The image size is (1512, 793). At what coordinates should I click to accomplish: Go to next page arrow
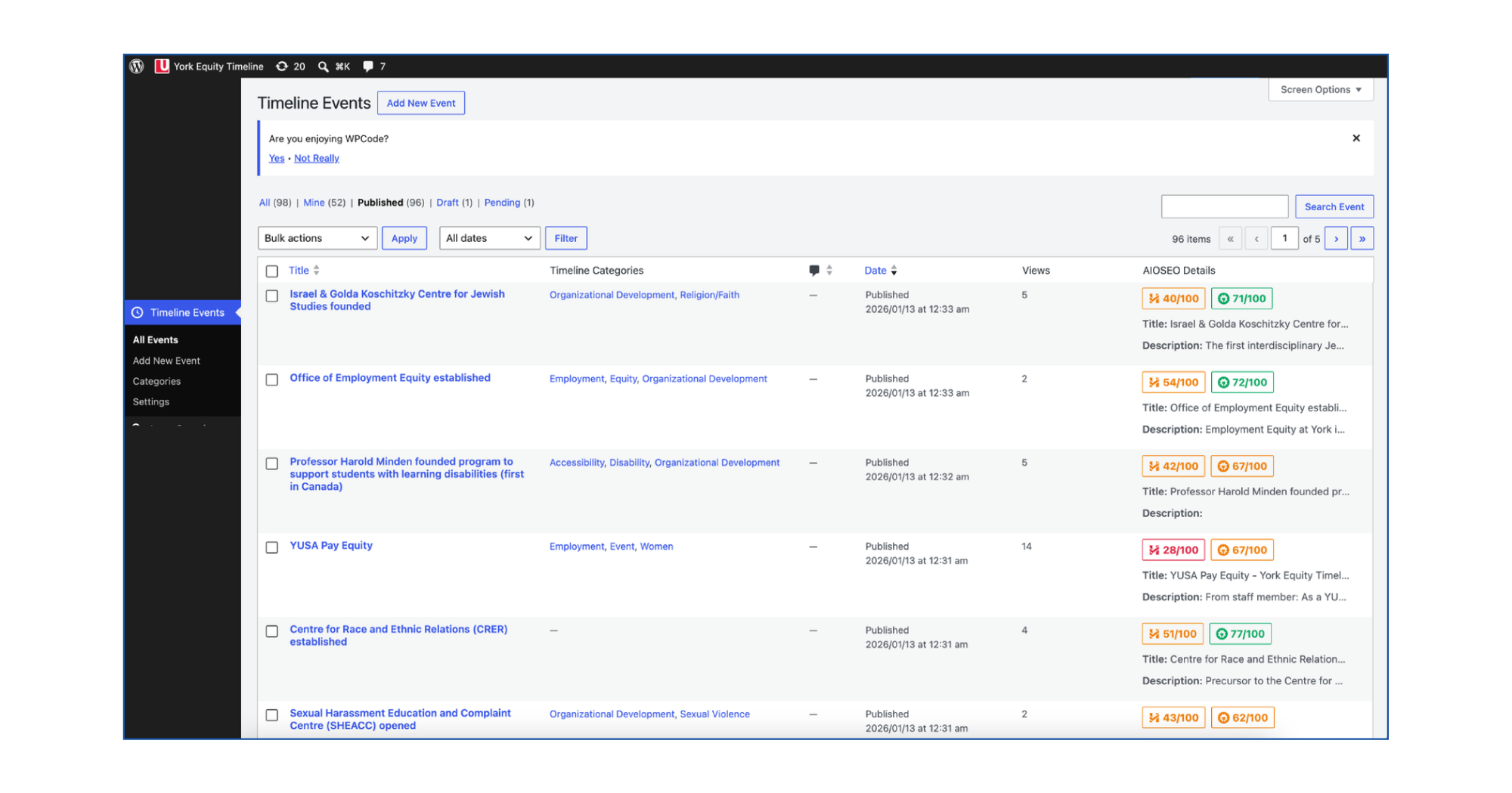point(1336,239)
